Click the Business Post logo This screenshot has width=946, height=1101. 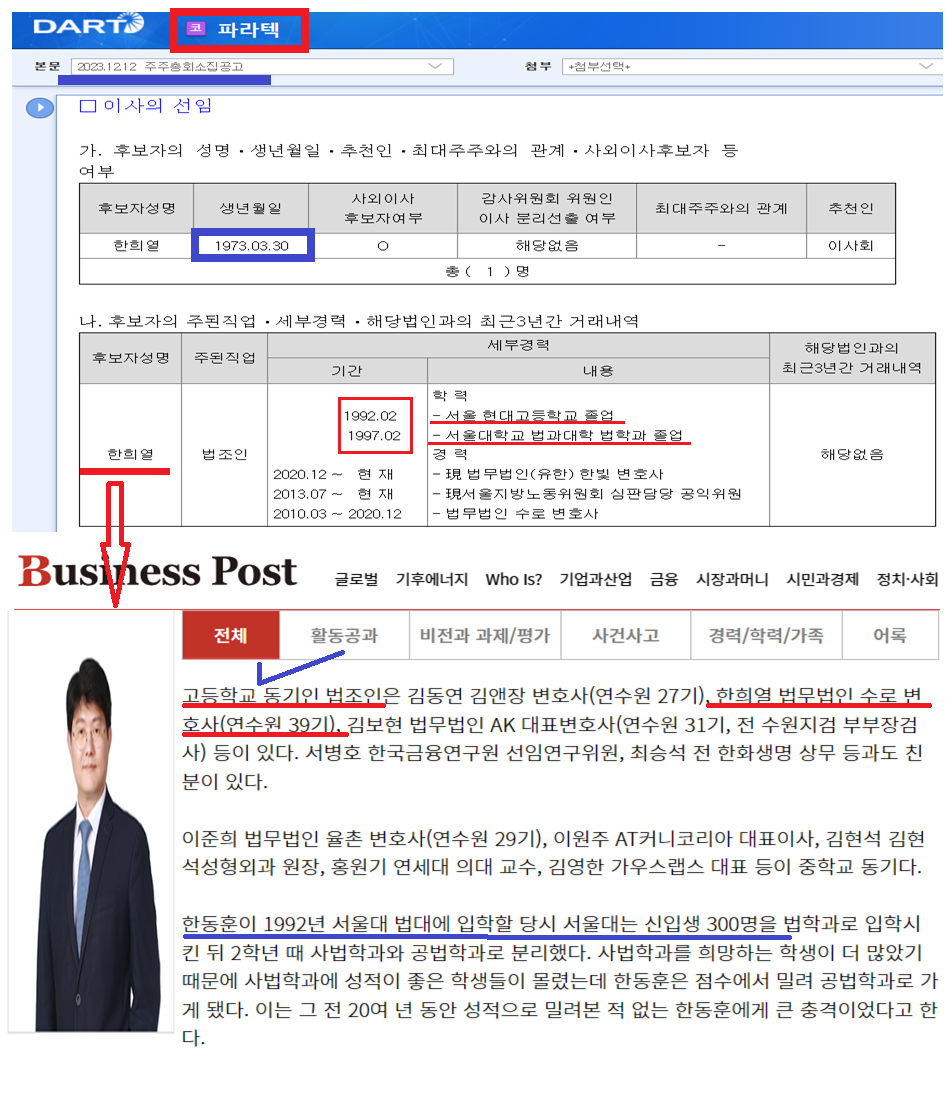[x=158, y=571]
